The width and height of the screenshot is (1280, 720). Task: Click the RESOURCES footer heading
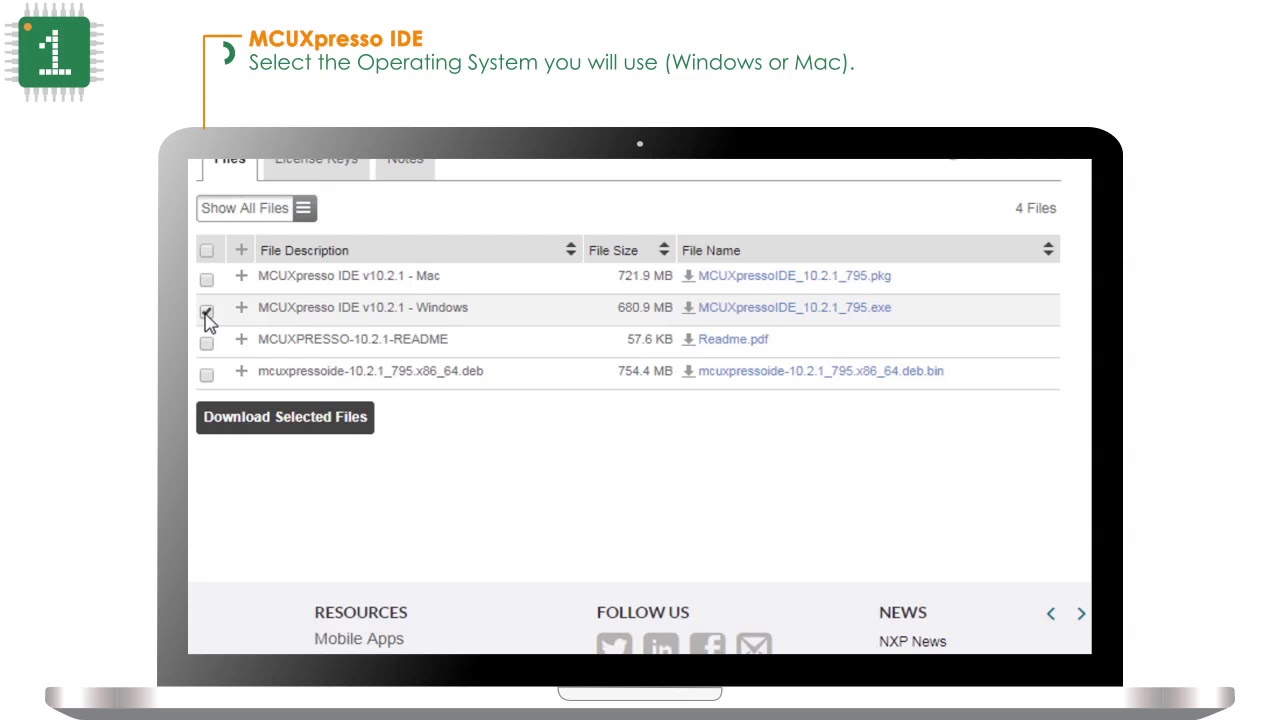point(361,612)
